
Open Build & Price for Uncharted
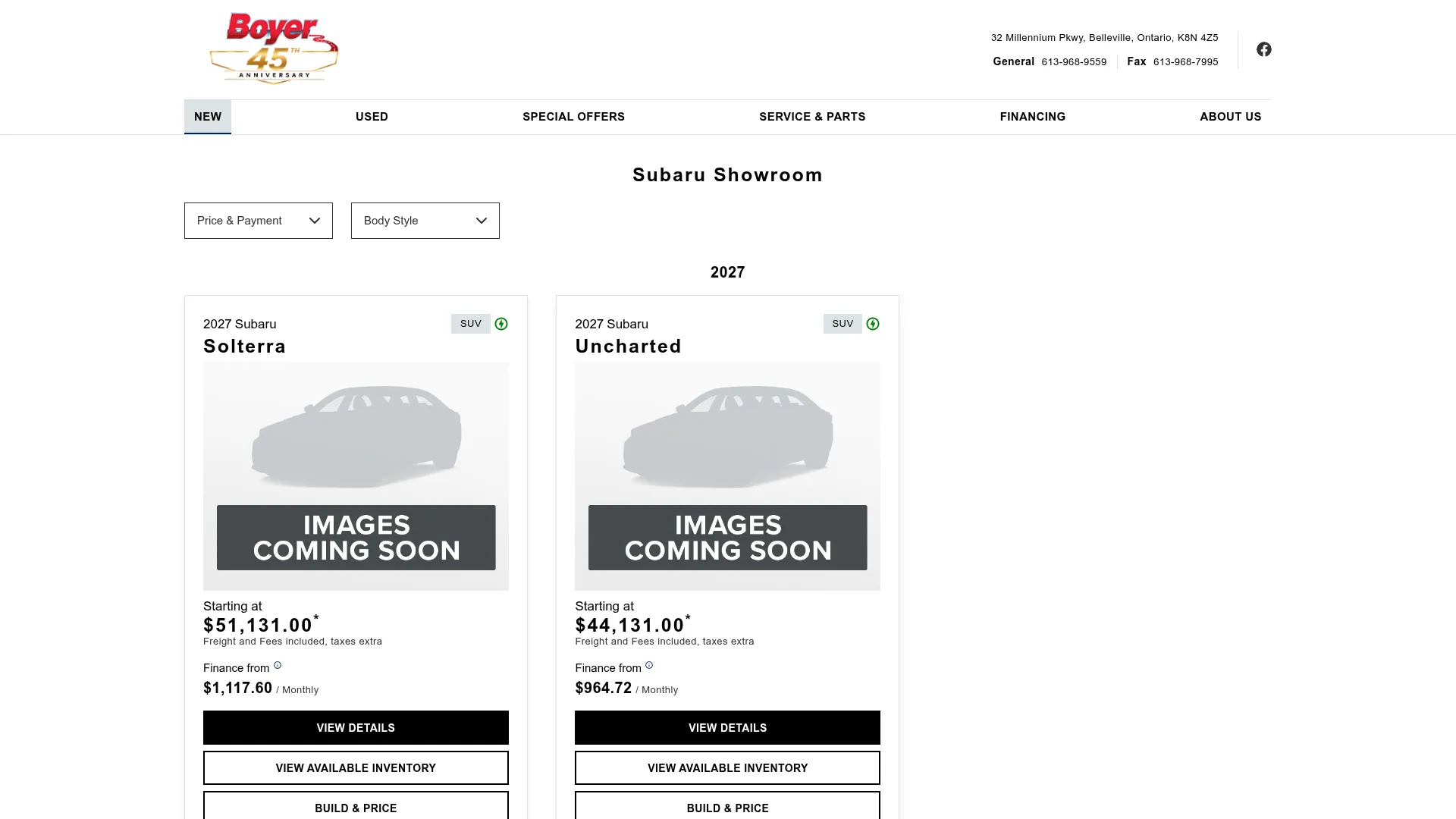click(727, 806)
